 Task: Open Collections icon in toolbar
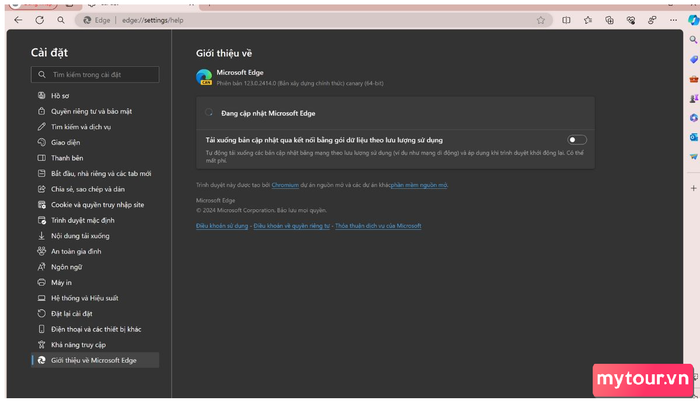pyautogui.click(x=609, y=20)
